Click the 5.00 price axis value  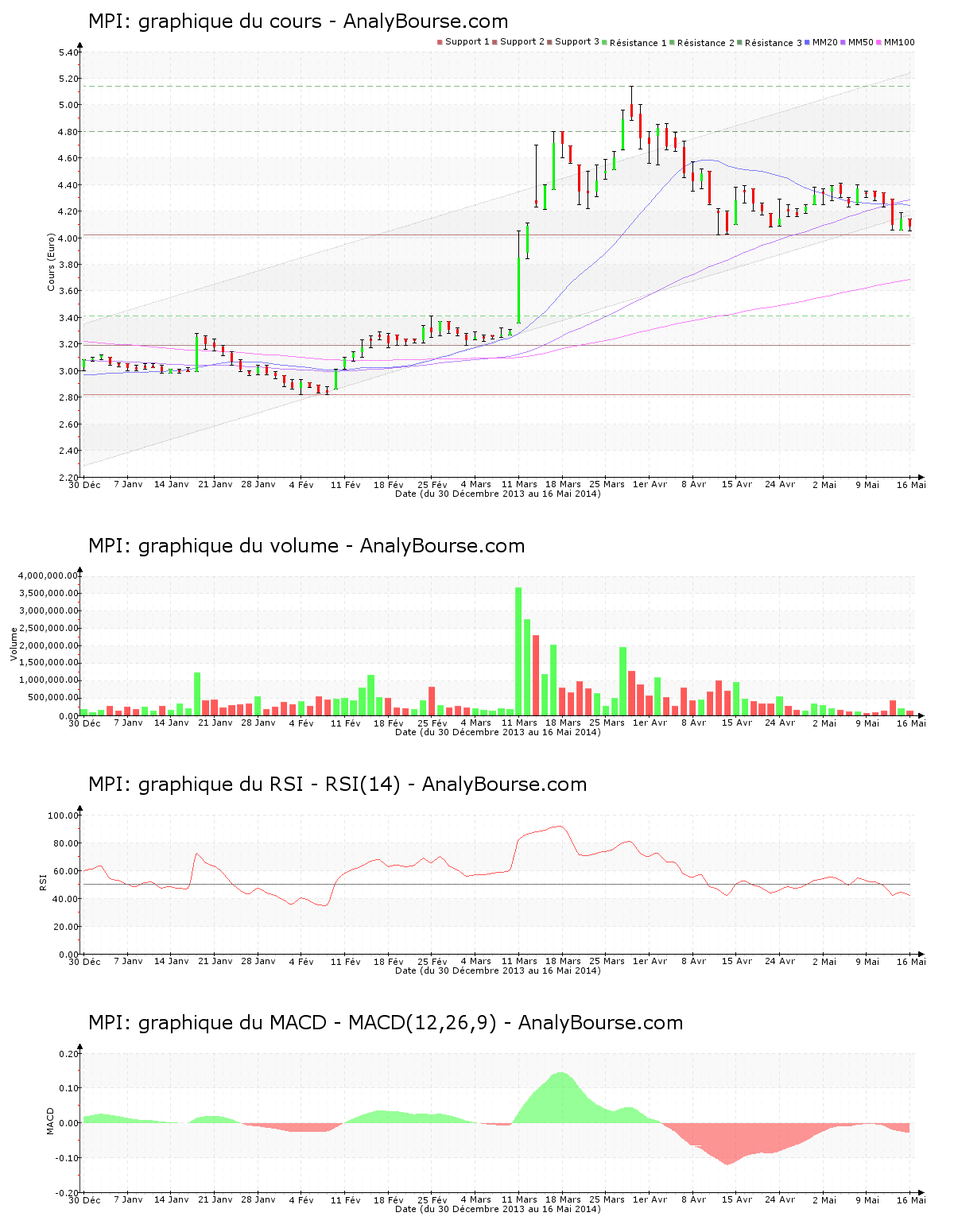68,106
